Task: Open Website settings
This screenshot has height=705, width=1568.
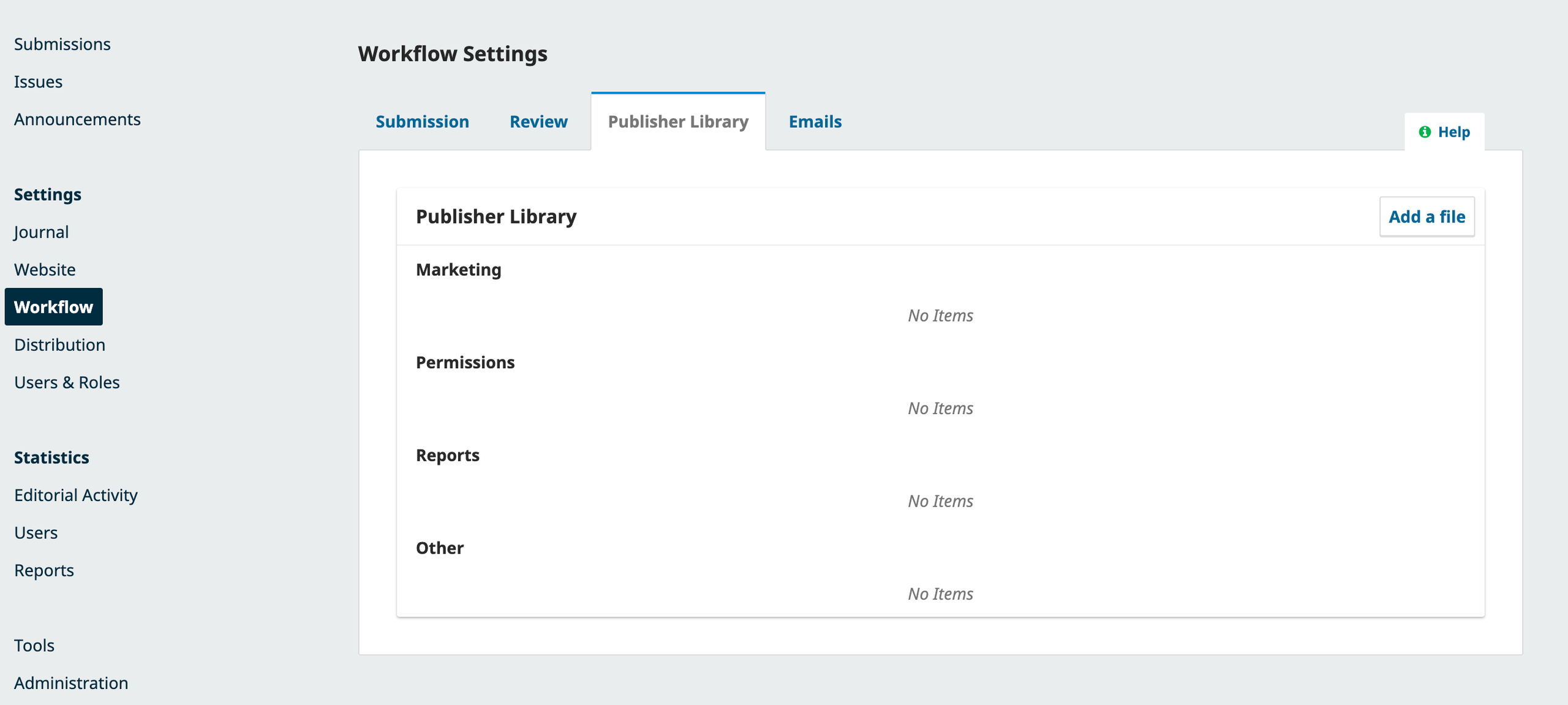Action: (x=45, y=270)
